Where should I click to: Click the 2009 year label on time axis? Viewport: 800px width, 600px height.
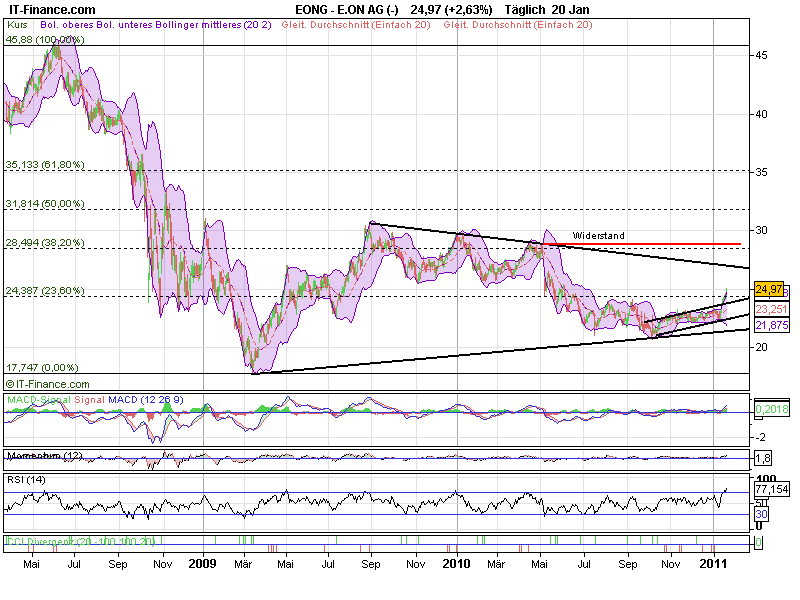pyautogui.click(x=203, y=564)
